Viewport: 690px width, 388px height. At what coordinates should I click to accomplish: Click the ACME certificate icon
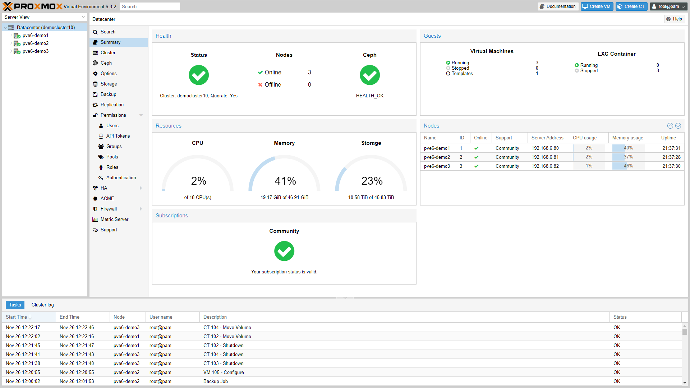coord(95,198)
